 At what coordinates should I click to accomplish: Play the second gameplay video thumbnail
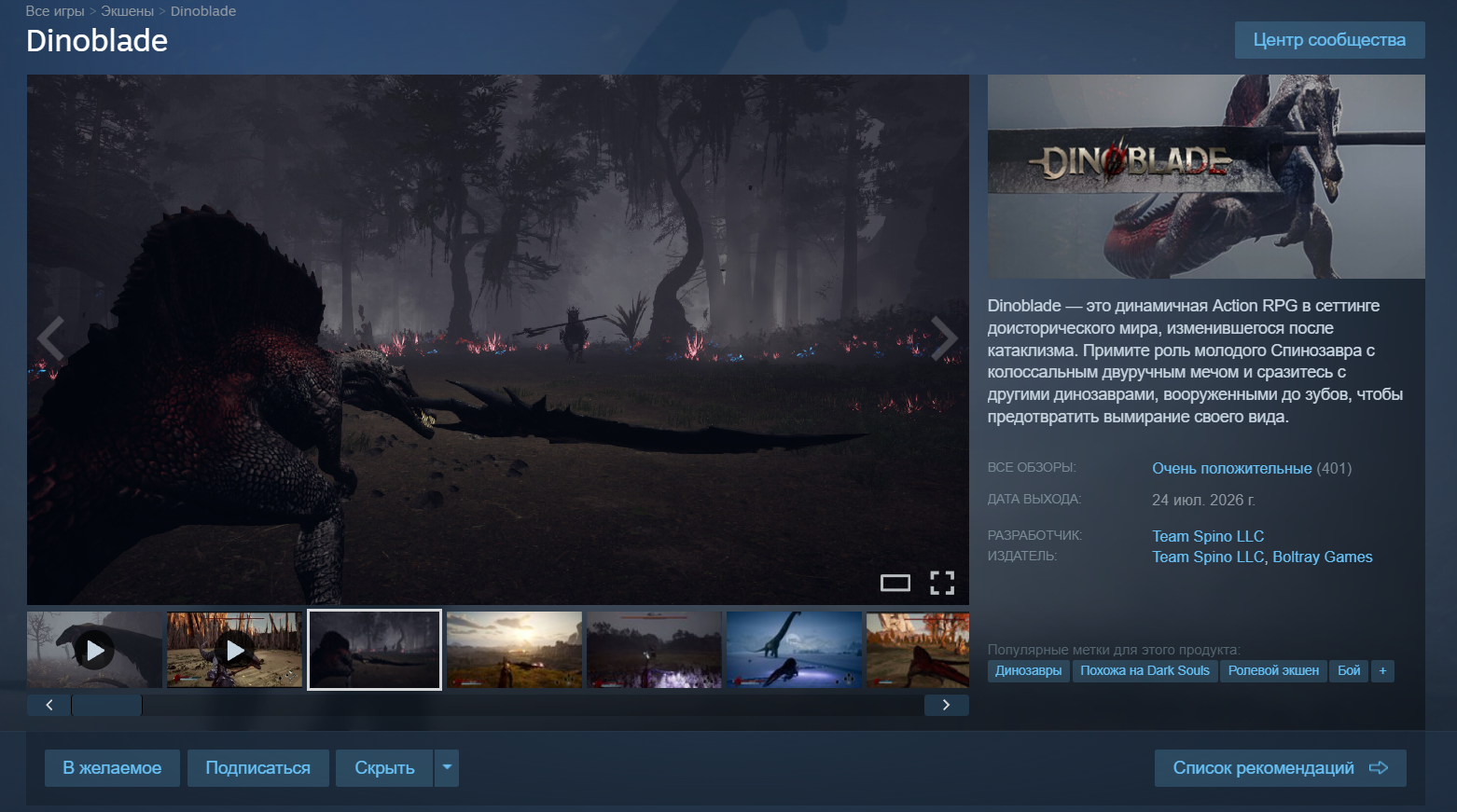coord(234,650)
